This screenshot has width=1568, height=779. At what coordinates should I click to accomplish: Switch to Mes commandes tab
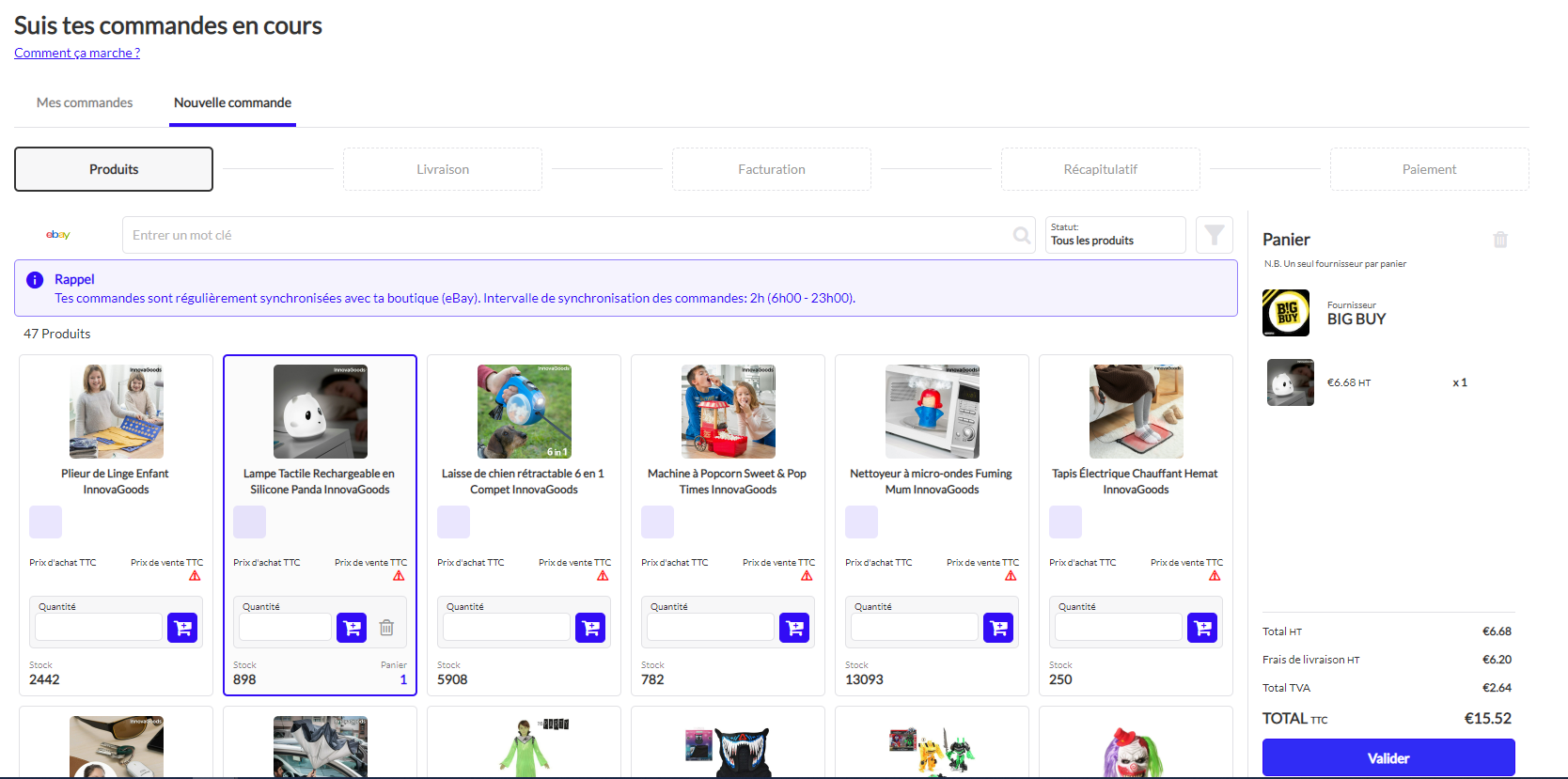(85, 102)
